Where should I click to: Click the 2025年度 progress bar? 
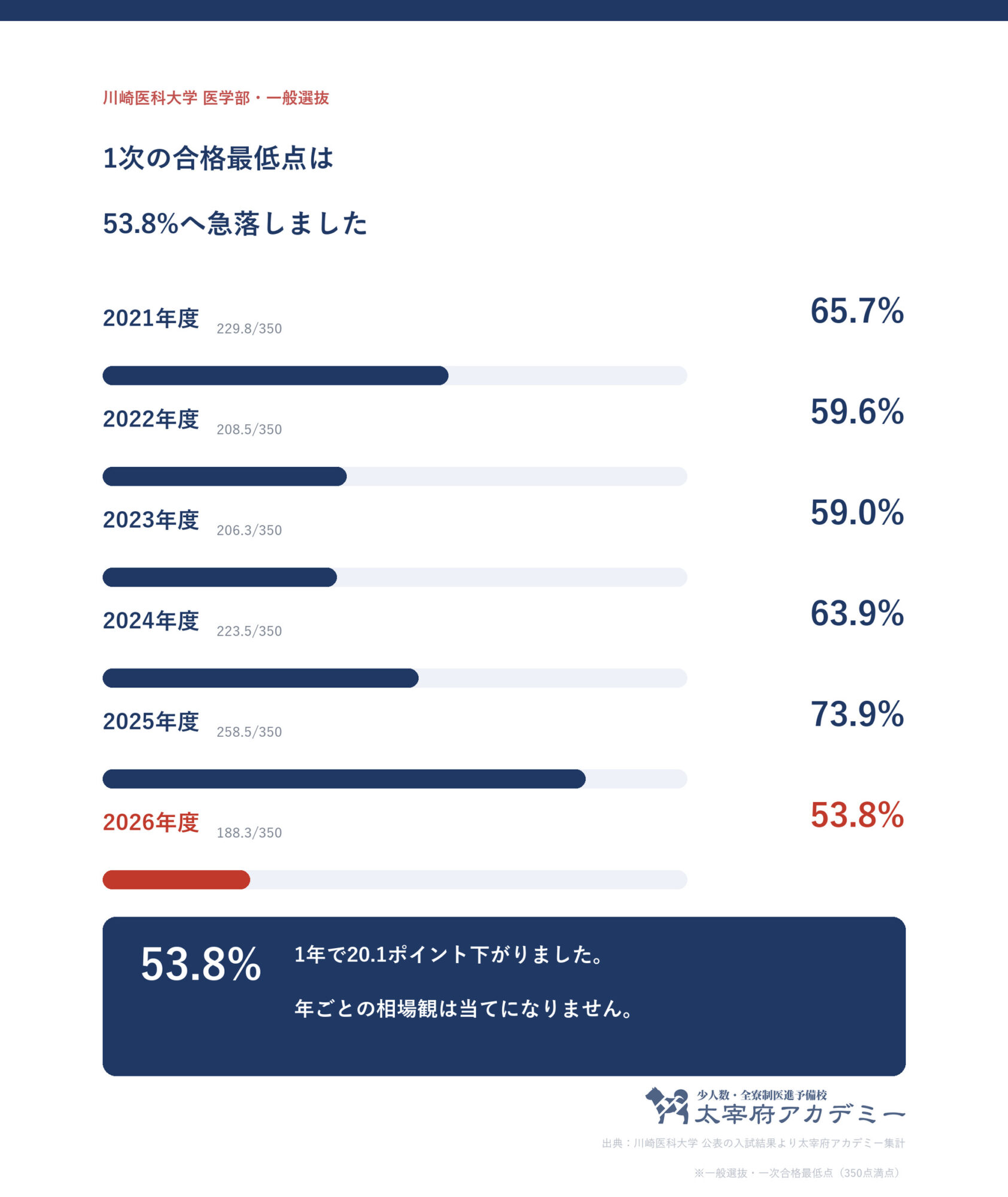pos(395,779)
